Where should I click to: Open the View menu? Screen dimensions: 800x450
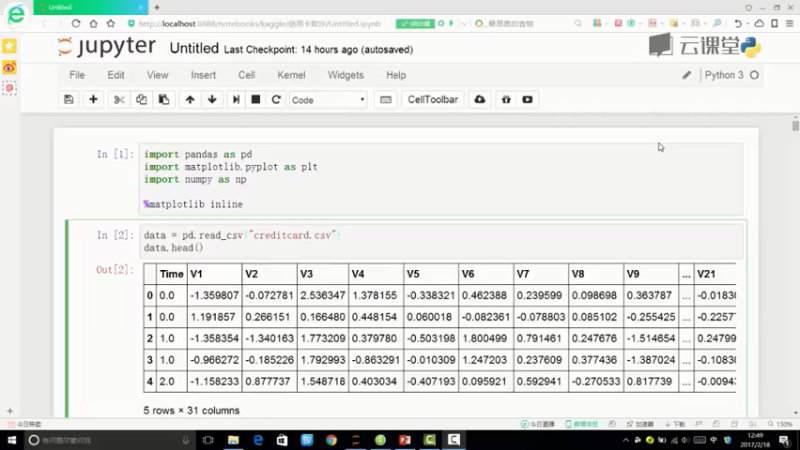coord(158,75)
